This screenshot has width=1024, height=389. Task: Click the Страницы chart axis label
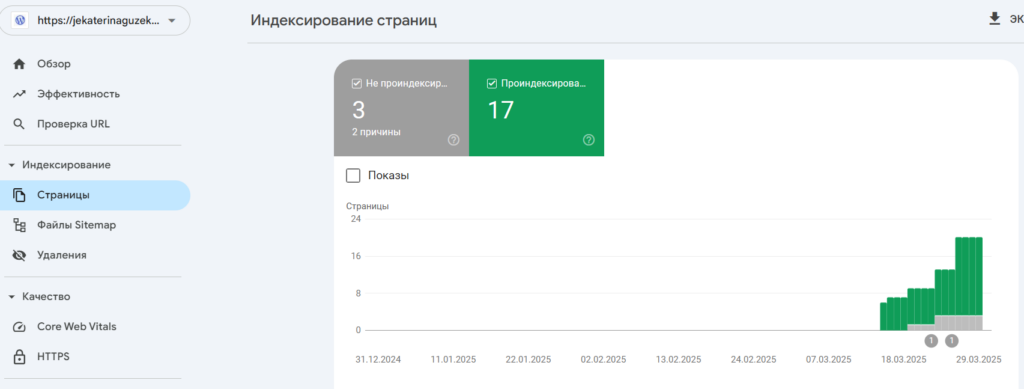pyautogui.click(x=368, y=206)
